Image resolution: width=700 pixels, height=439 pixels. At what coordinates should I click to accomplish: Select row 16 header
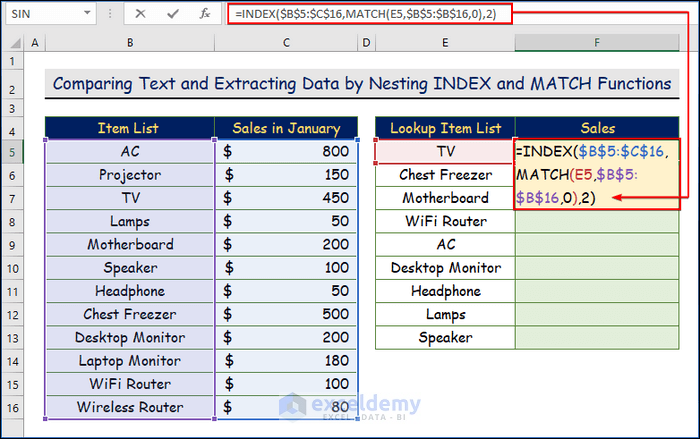coord(12,408)
